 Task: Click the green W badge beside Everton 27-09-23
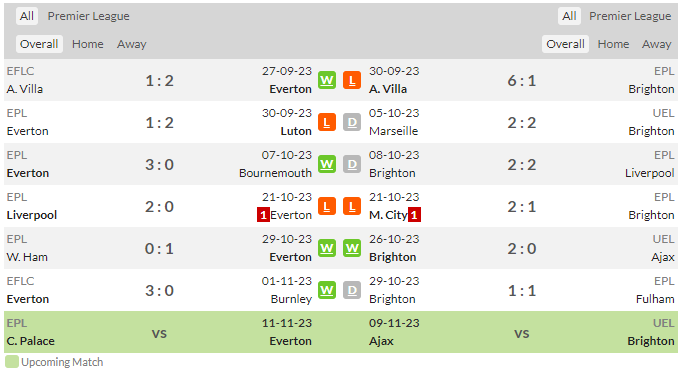pos(327,80)
